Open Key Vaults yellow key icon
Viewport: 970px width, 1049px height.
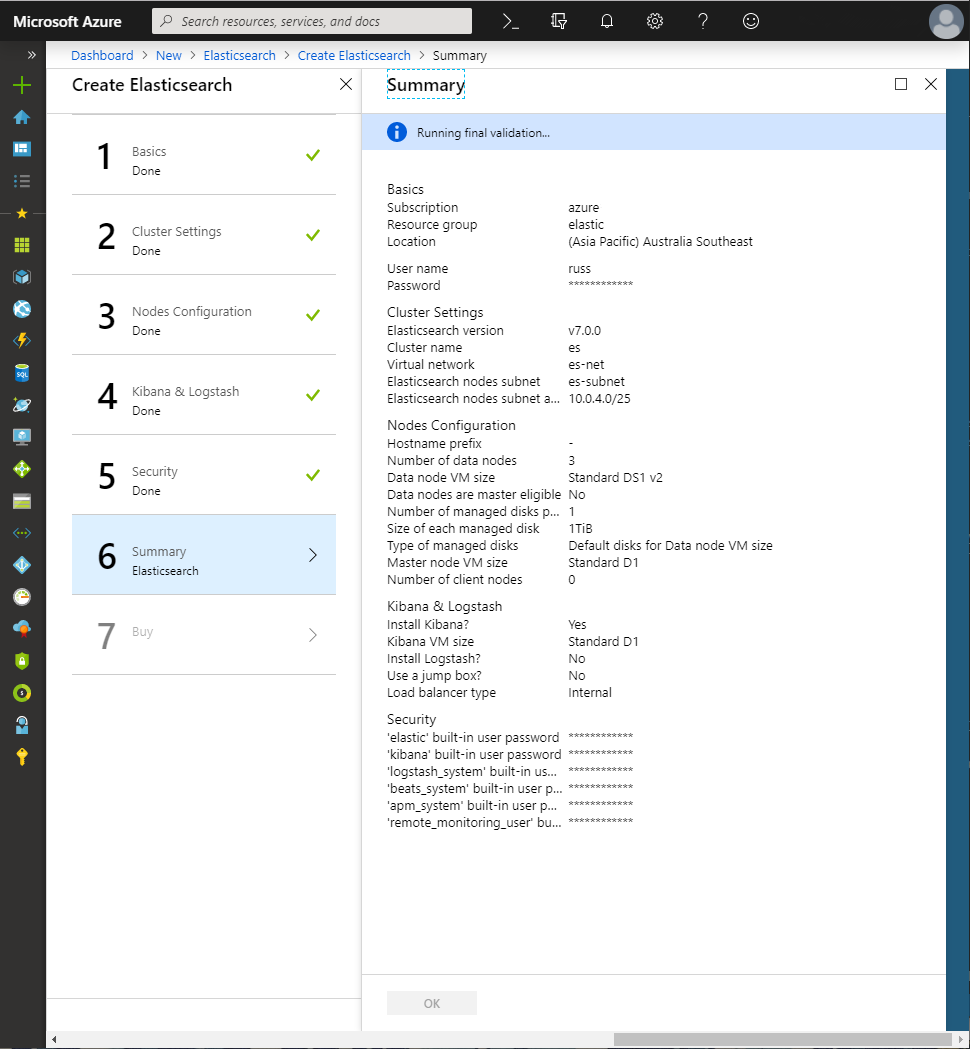pos(22,757)
